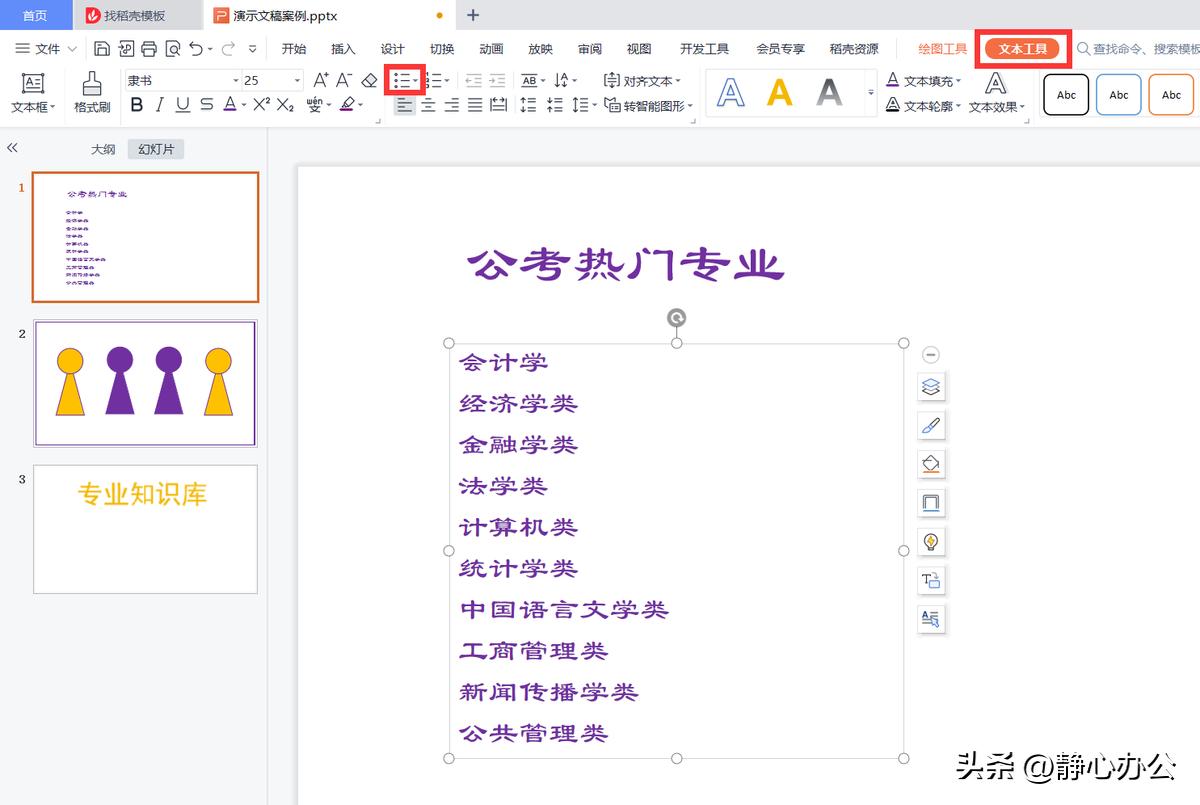Screen dimensions: 1200x805
Task: Open the layers stack icon in right sidebar
Action: pos(931,387)
